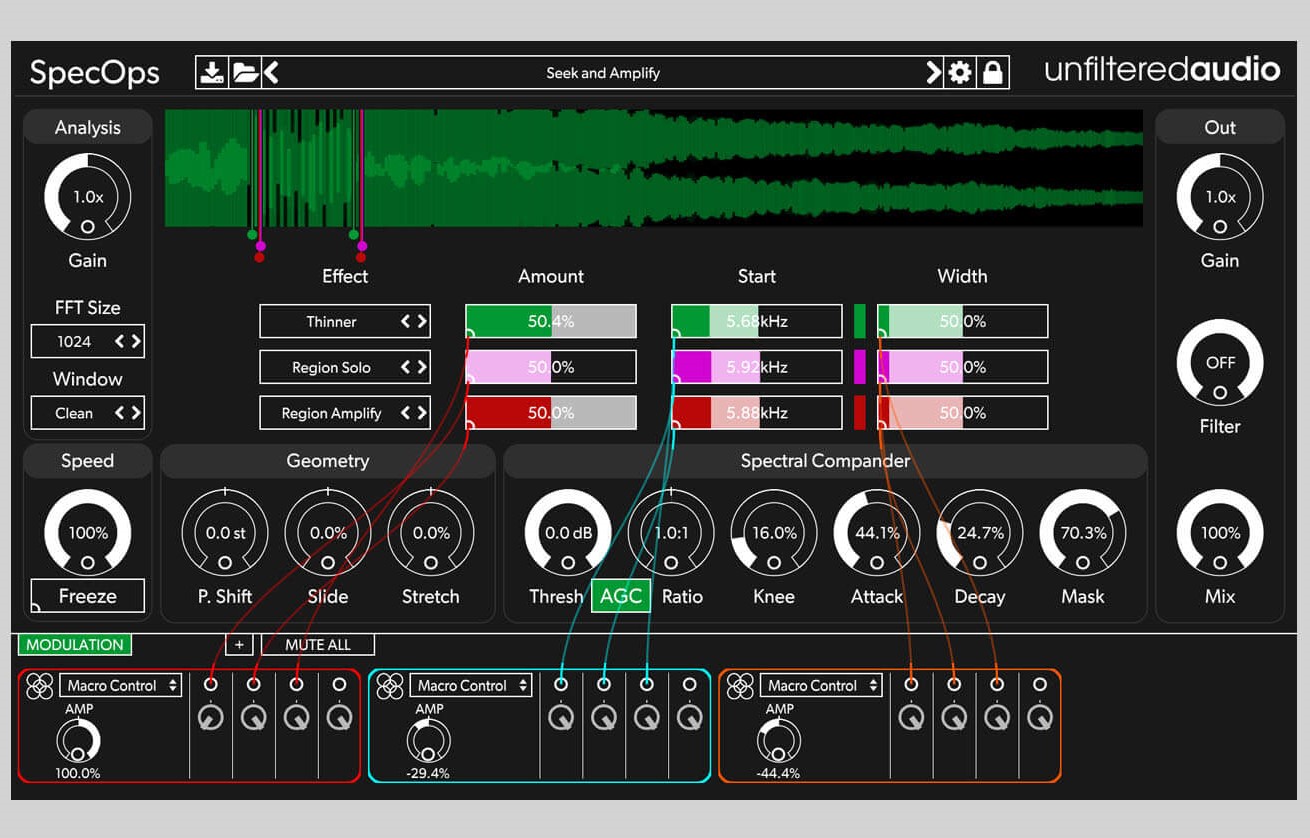The height and width of the screenshot is (838, 1310).
Task: Click the Ratio knob at 1.0:1
Action: tap(671, 533)
